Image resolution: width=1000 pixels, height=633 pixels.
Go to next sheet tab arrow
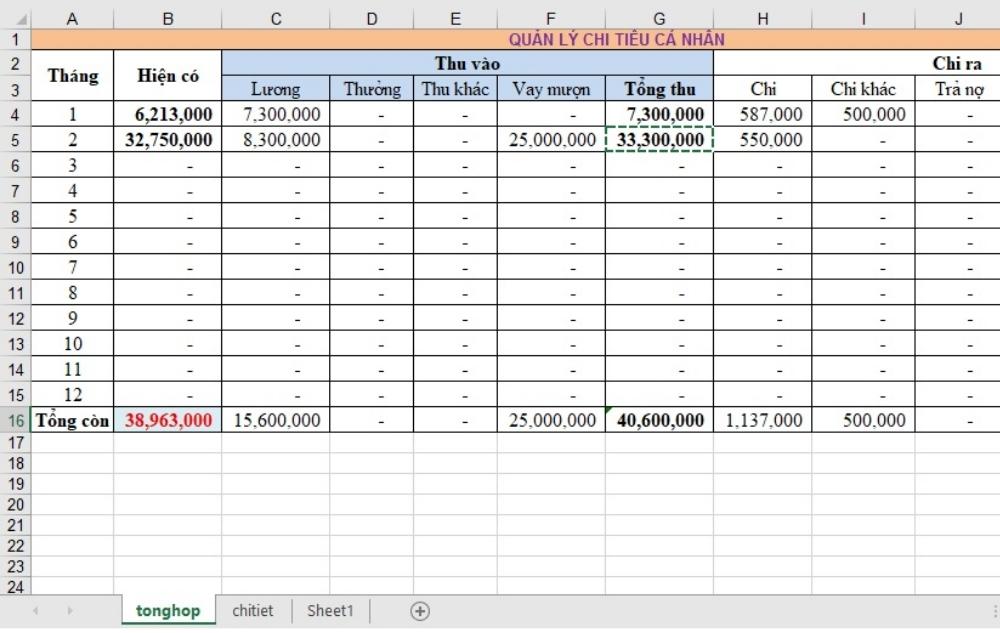pyautogui.click(x=70, y=611)
